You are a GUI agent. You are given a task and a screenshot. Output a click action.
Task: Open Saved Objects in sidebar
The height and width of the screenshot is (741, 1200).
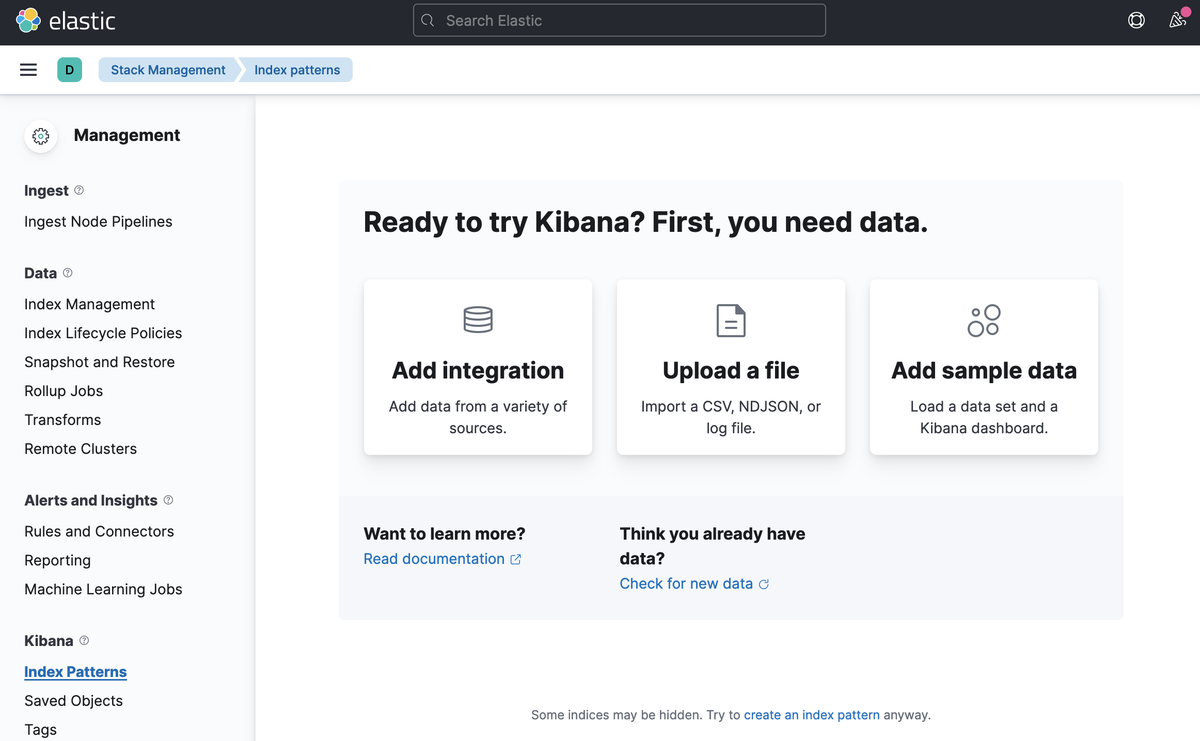tap(74, 701)
